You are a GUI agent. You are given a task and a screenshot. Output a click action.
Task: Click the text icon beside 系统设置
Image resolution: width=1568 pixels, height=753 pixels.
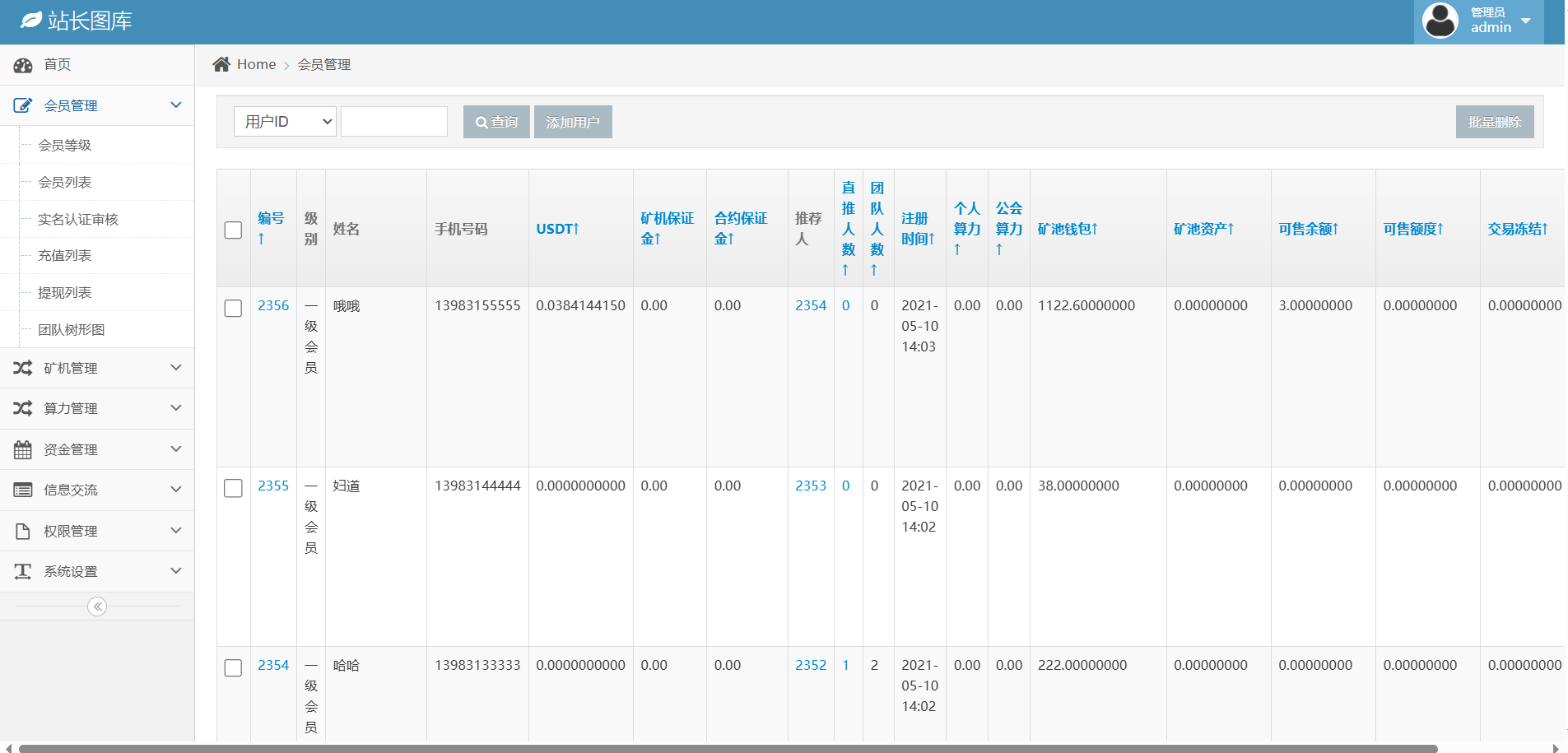(23, 571)
